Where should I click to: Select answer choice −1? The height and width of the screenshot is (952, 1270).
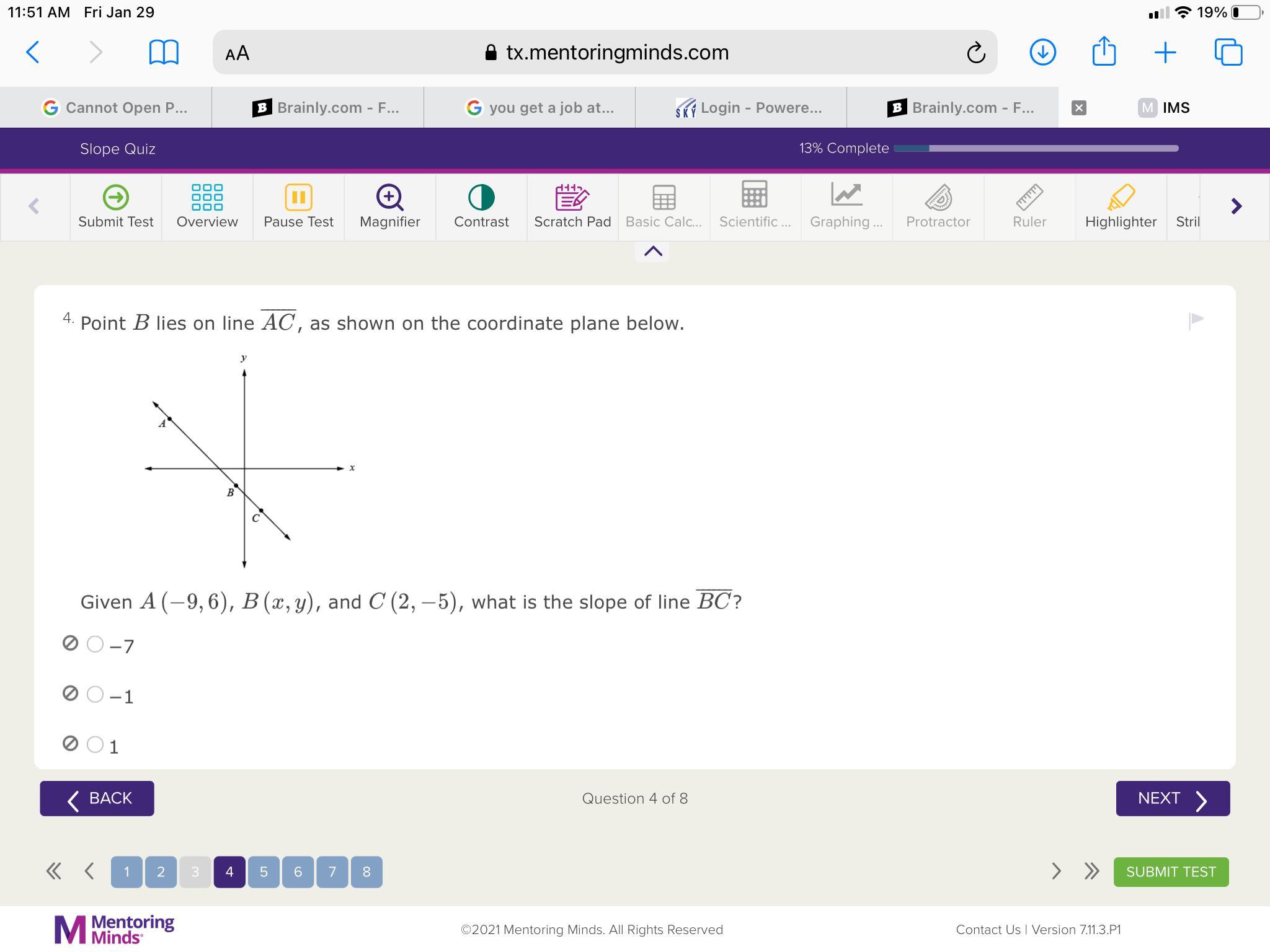click(95, 694)
